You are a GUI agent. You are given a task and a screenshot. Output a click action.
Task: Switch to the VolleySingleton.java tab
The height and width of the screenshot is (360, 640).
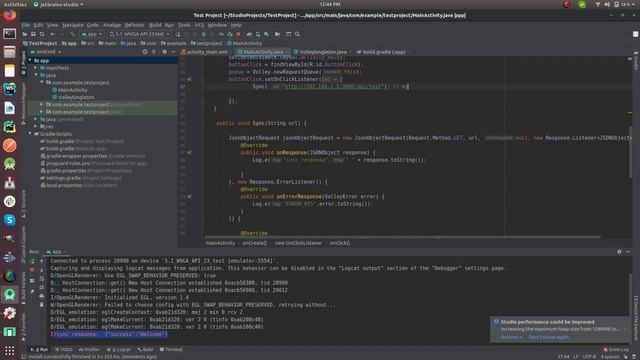pyautogui.click(x=322, y=52)
